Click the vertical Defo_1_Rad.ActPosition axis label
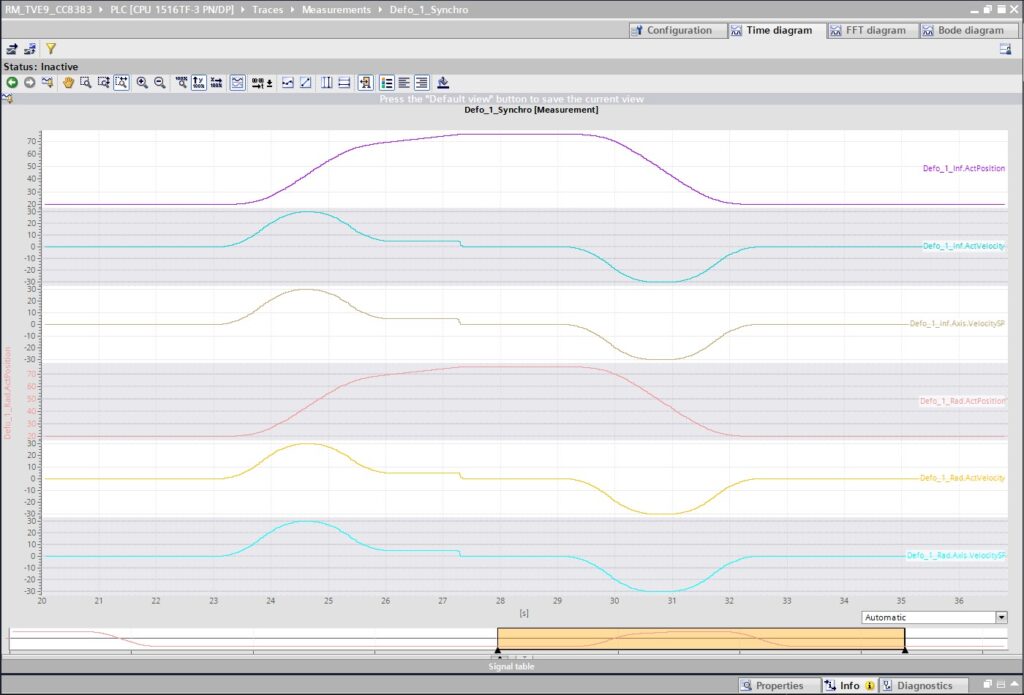 click(8, 393)
